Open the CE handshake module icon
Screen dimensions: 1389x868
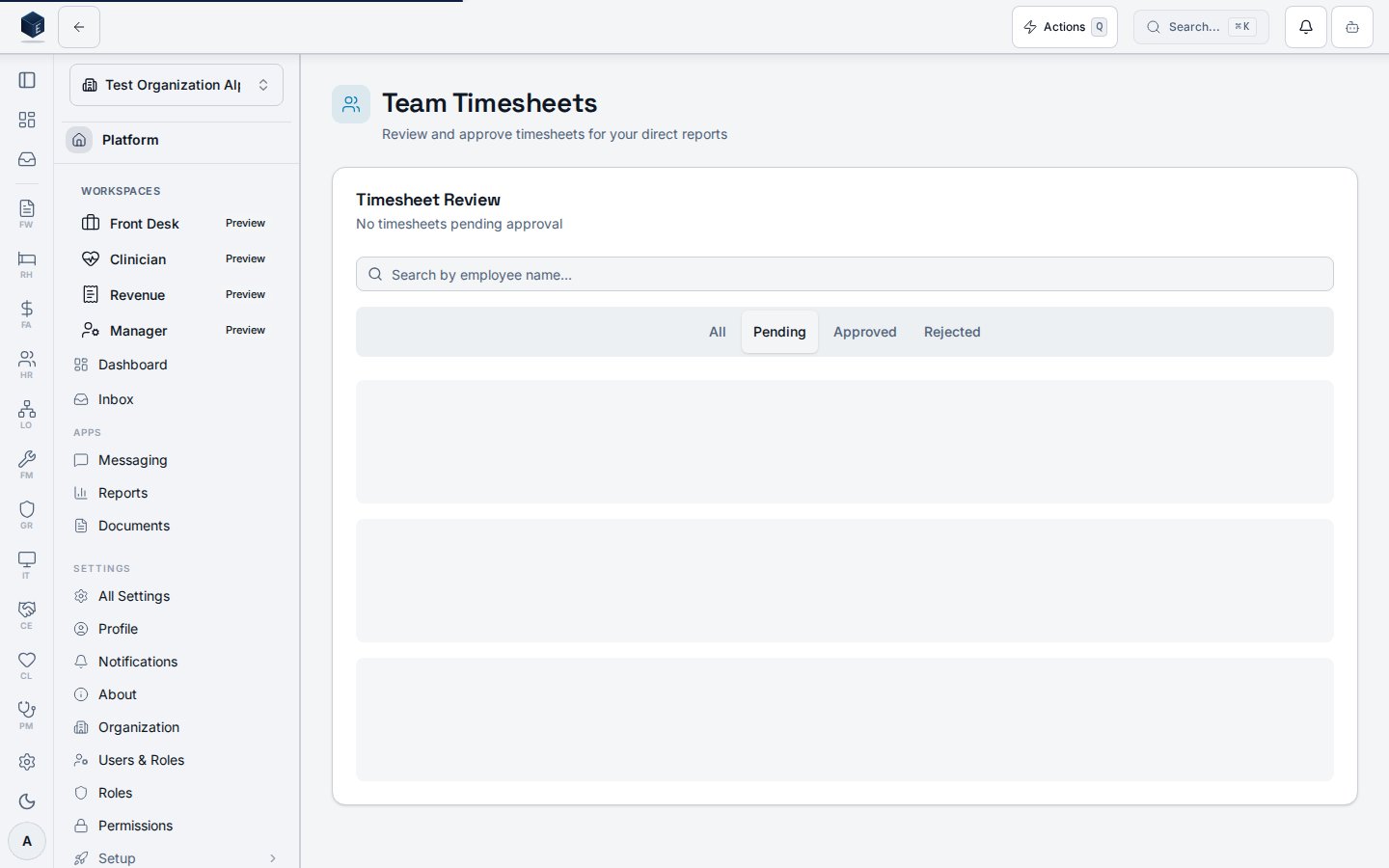(27, 614)
